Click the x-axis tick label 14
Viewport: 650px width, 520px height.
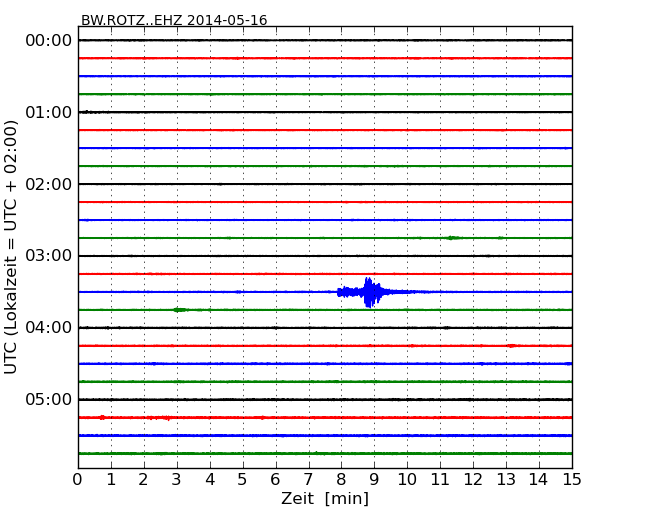tap(539, 480)
